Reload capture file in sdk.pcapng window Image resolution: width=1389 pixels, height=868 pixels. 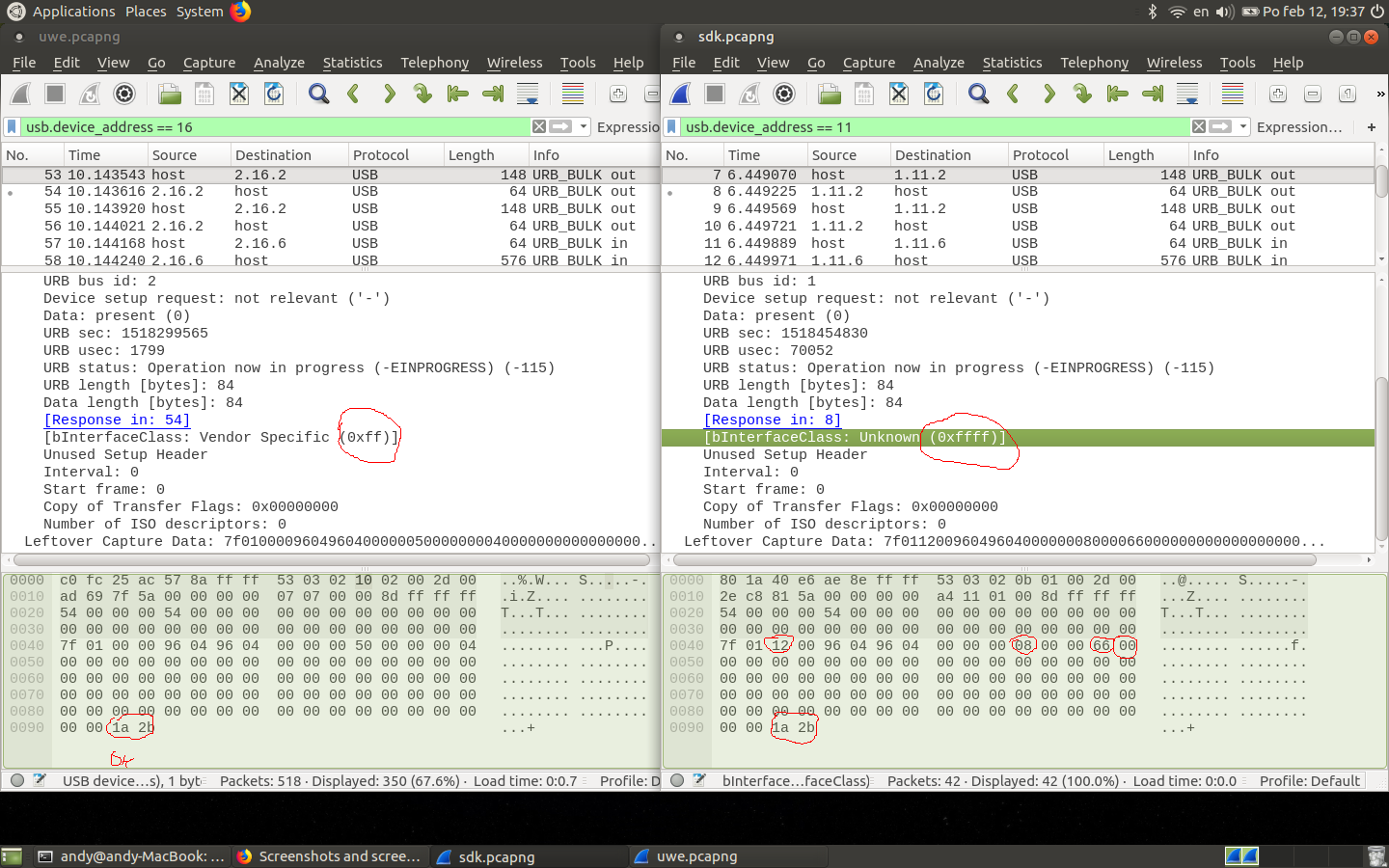tap(934, 94)
